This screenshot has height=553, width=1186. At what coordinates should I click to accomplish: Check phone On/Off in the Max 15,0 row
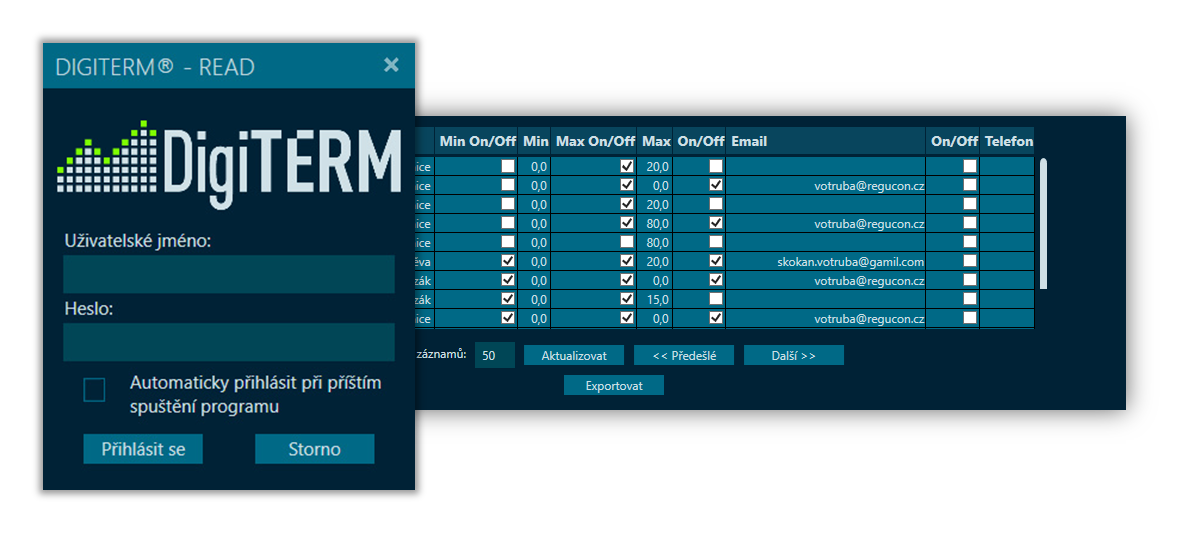pos(970,299)
